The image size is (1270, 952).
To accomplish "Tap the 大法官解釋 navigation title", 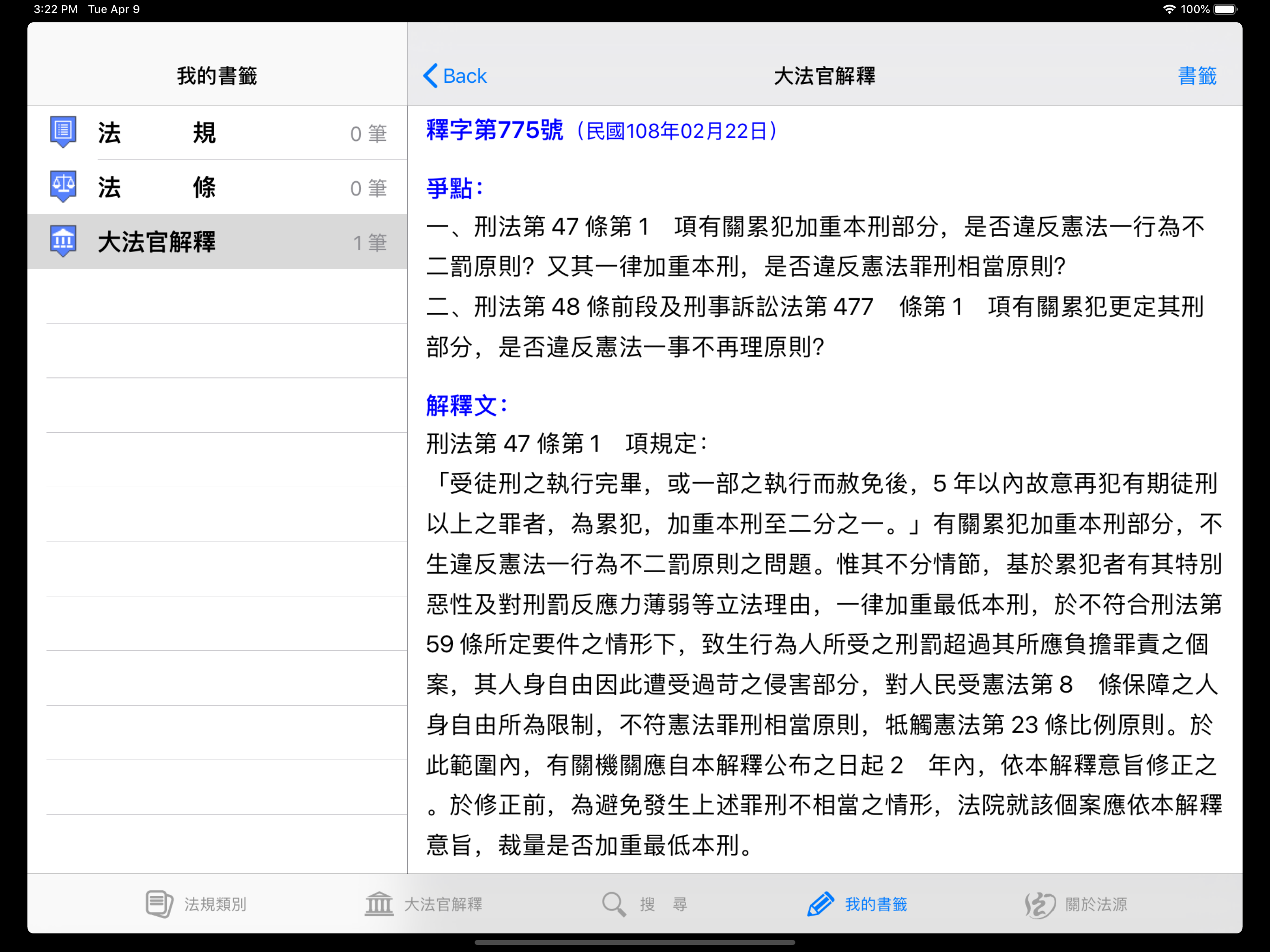I will click(x=825, y=76).
